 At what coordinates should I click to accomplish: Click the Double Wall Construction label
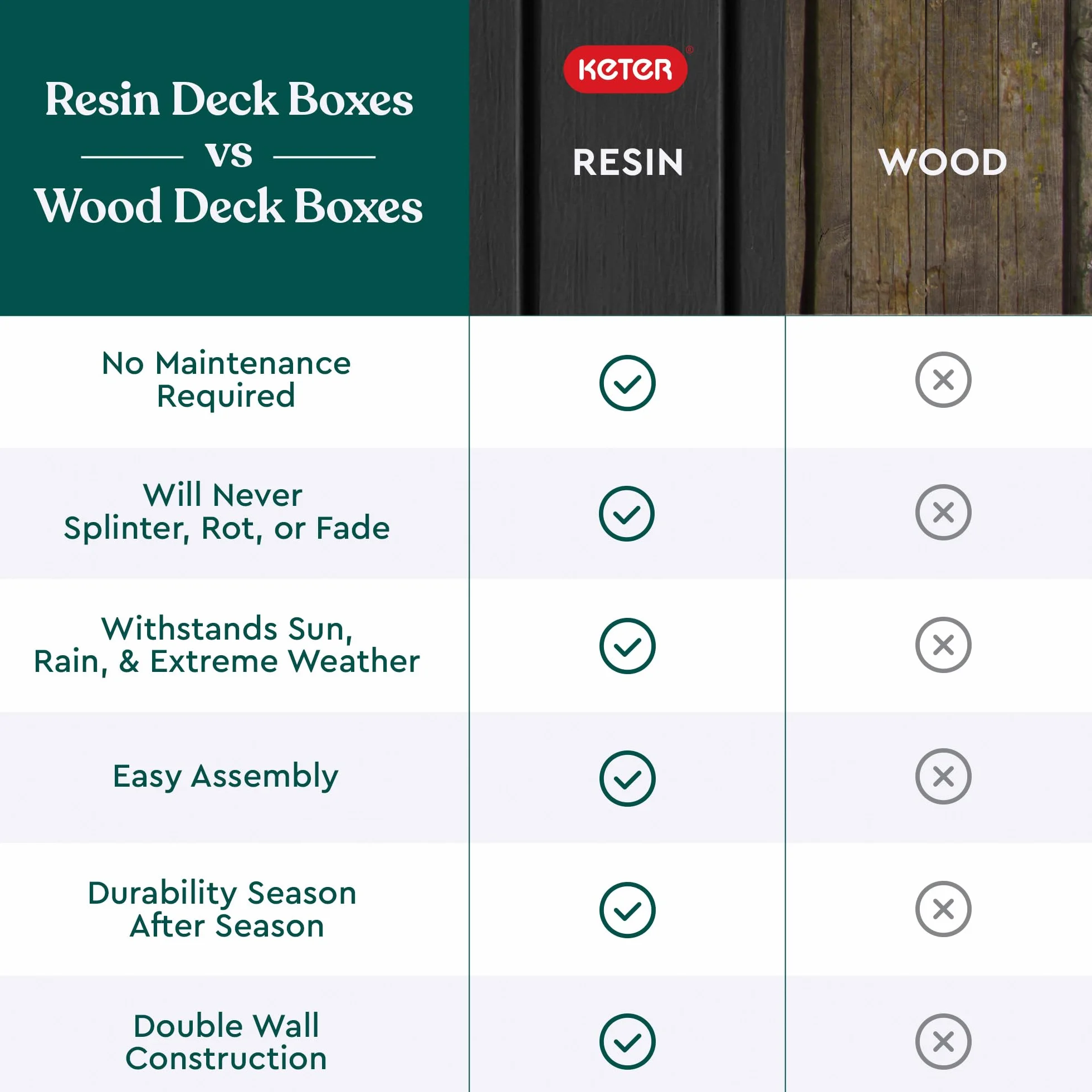pos(226,1042)
